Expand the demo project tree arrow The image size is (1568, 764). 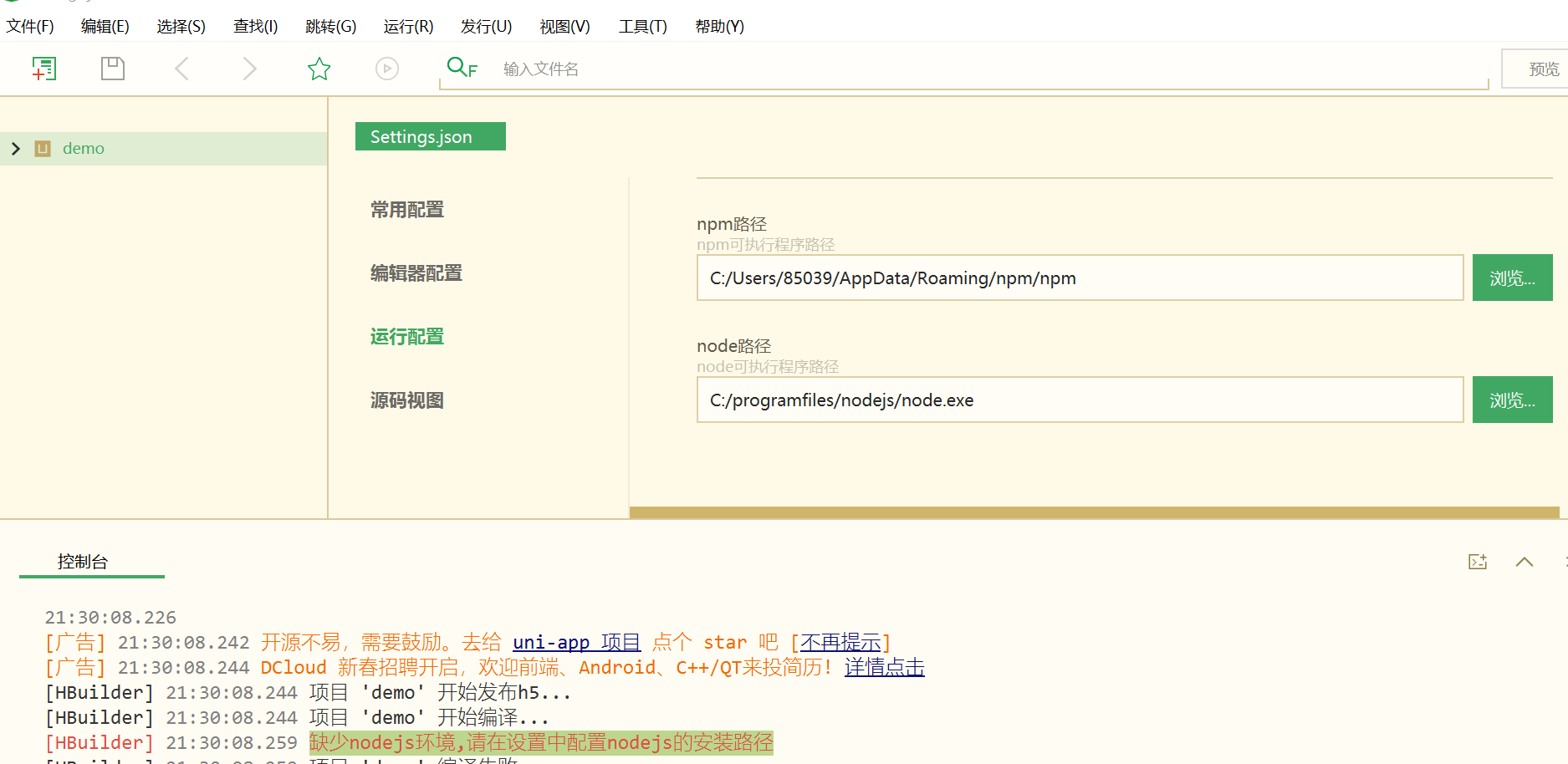point(15,149)
